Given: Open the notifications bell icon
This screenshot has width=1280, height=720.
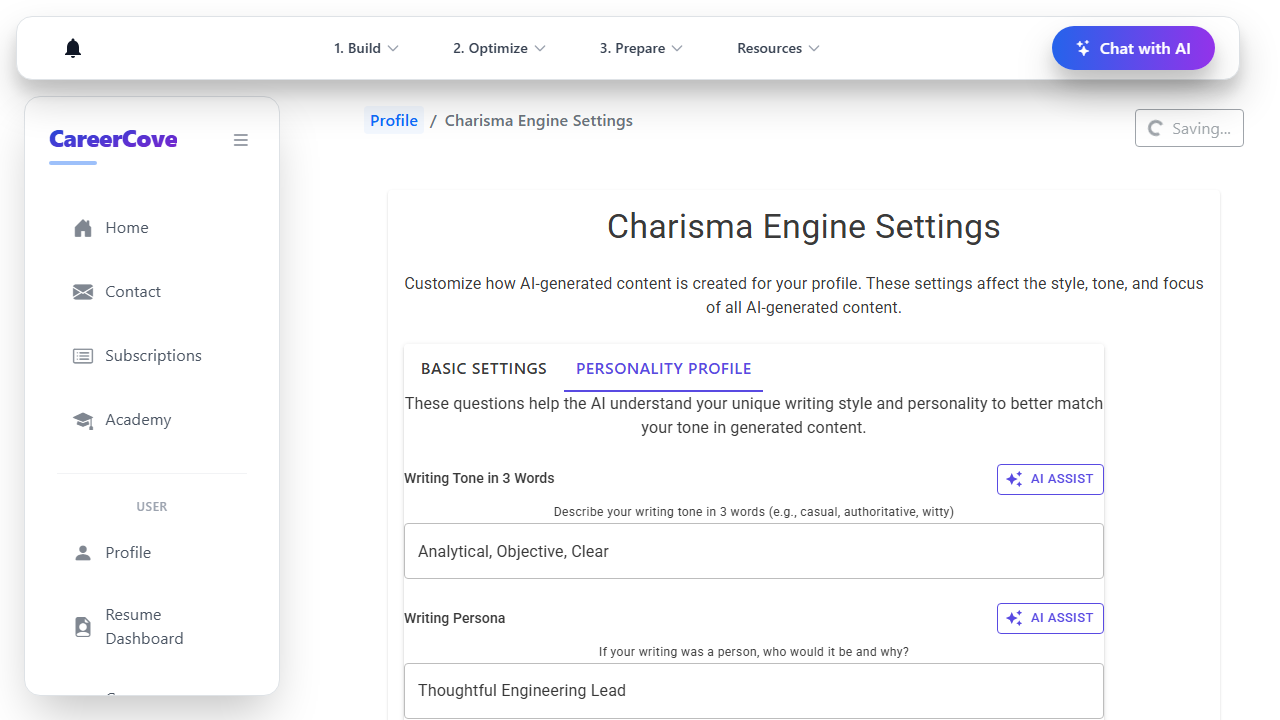Looking at the screenshot, I should [x=73, y=48].
